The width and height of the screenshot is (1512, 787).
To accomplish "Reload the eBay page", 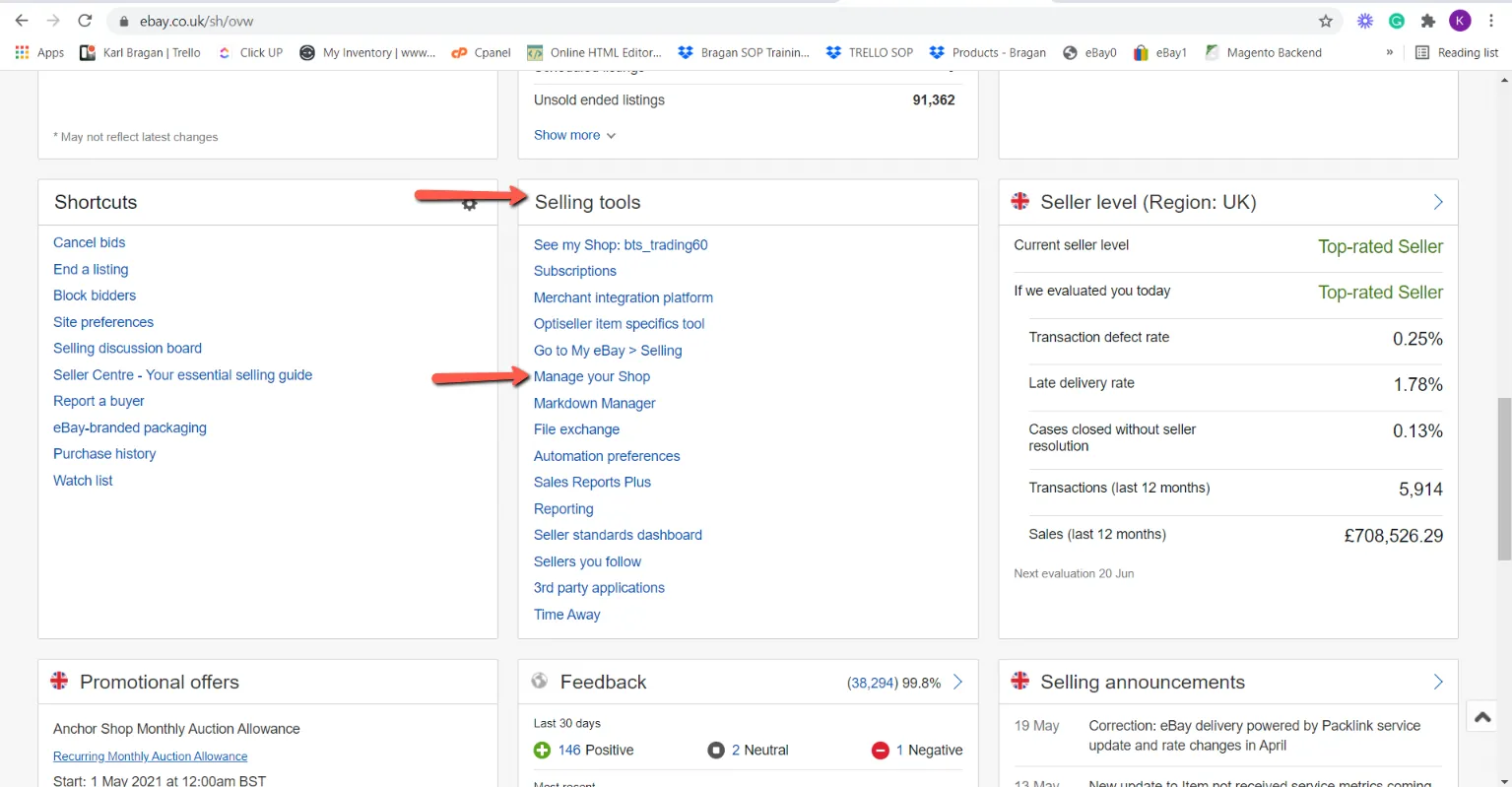I will 86,21.
